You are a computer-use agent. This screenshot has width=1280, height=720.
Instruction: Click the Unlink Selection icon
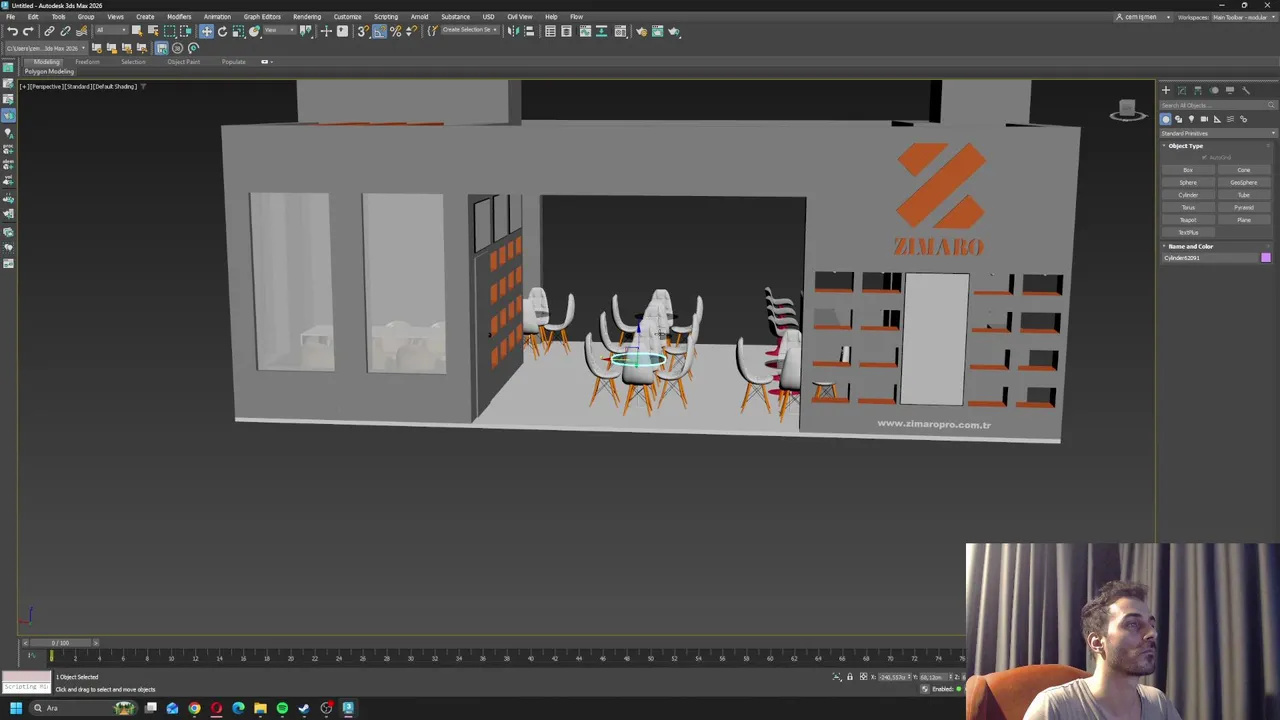click(65, 31)
